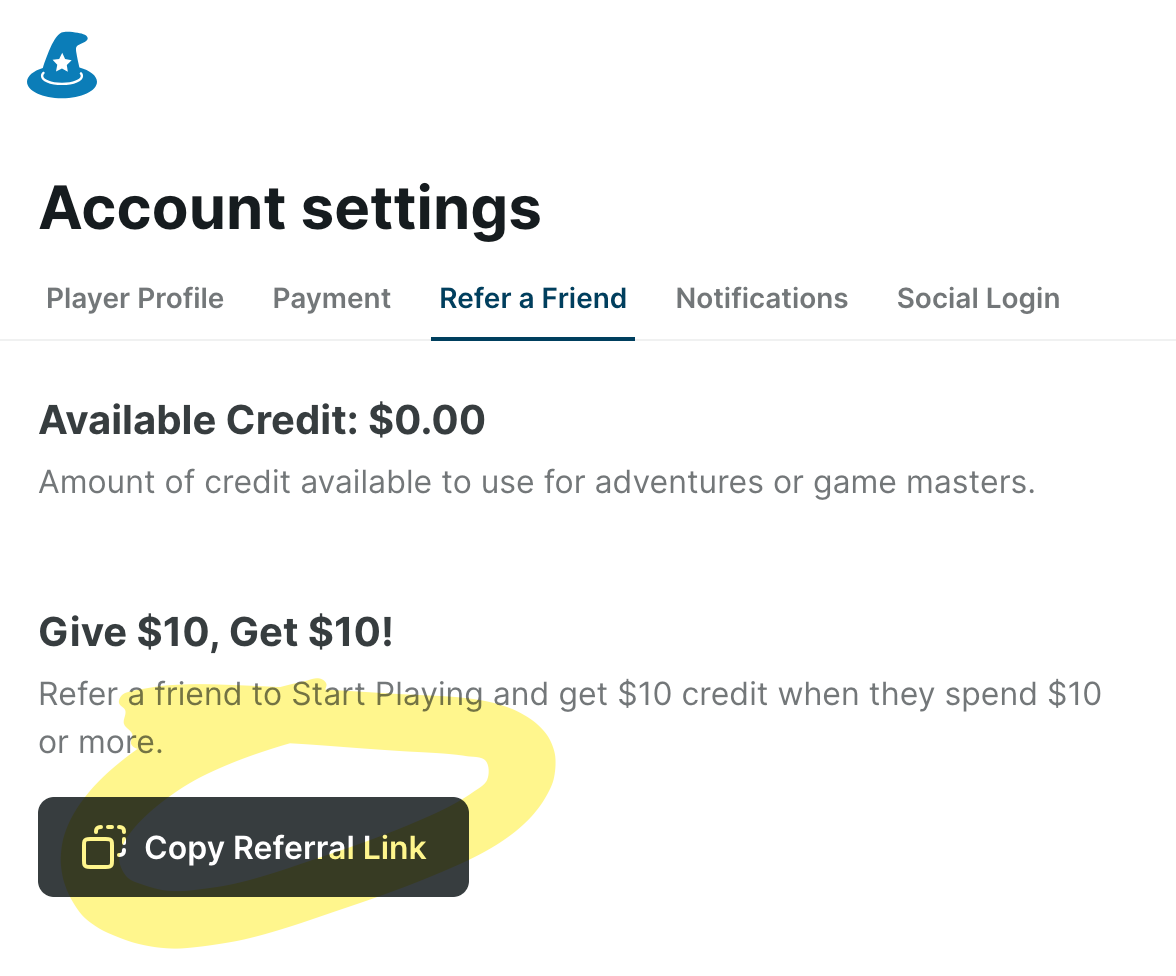Open the Player Profile tab
Screen dimensions: 1176x976
coord(135,298)
